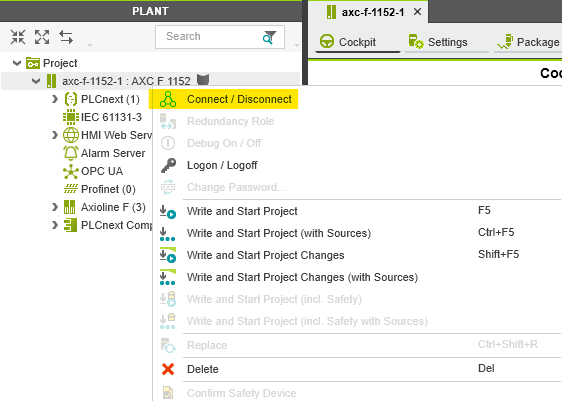This screenshot has height=401, width=562.
Task: Select Logon / Logoff menu entry
Action: (222, 165)
